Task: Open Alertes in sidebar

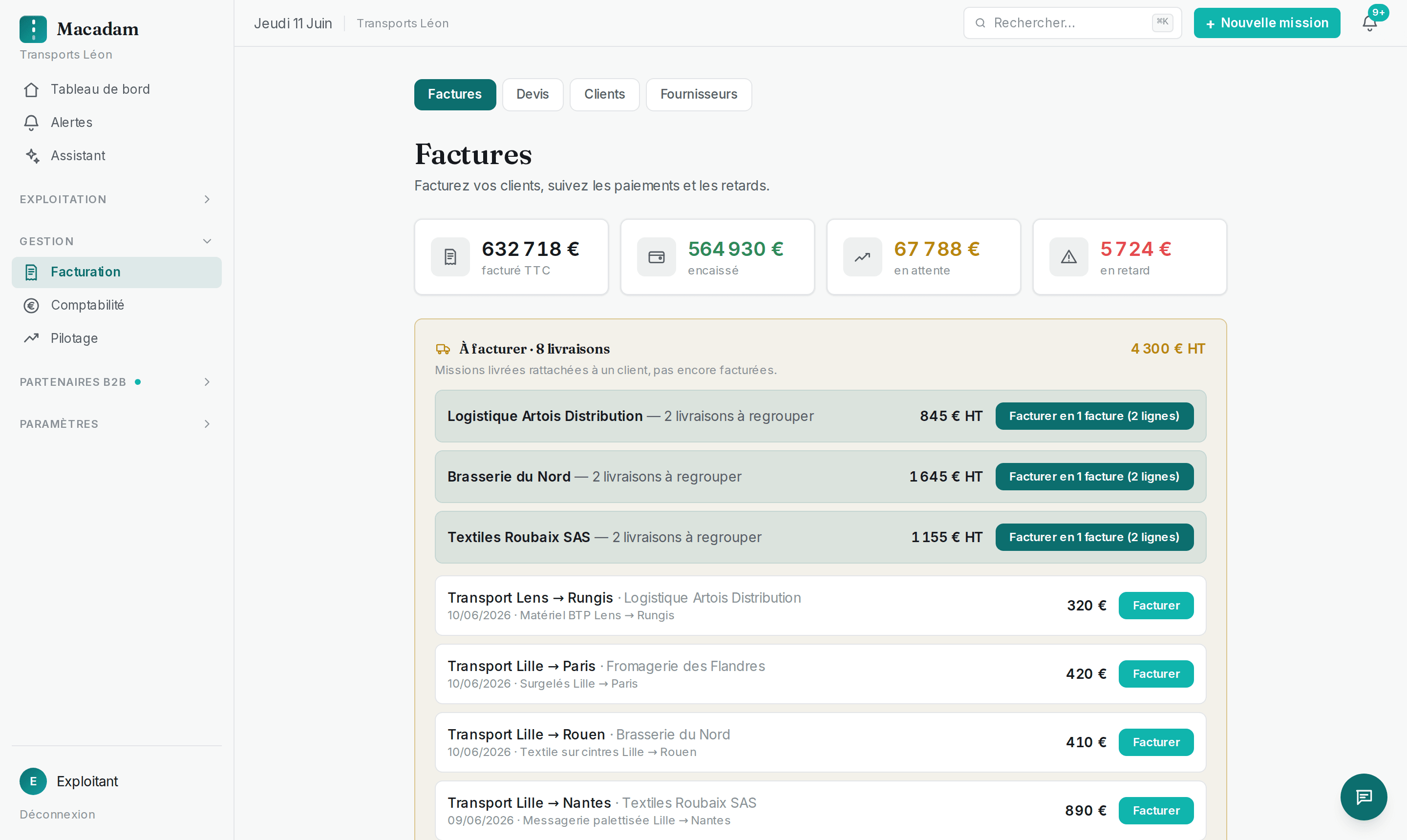Action: coord(116,123)
